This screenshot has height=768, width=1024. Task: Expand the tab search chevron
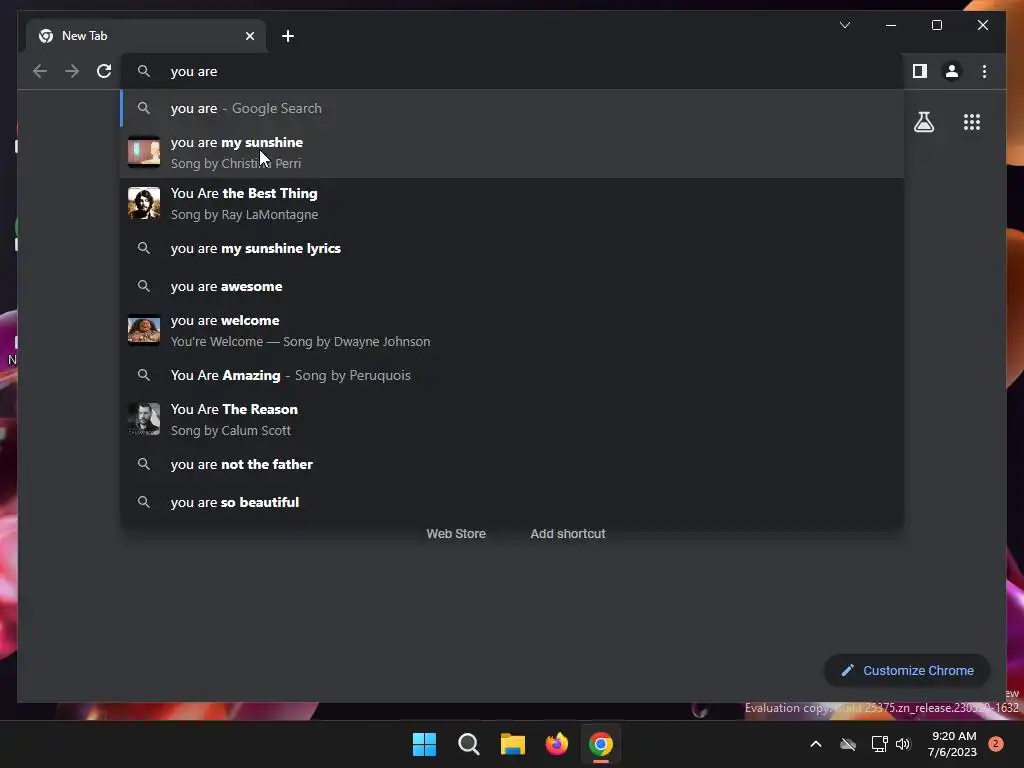click(x=844, y=25)
